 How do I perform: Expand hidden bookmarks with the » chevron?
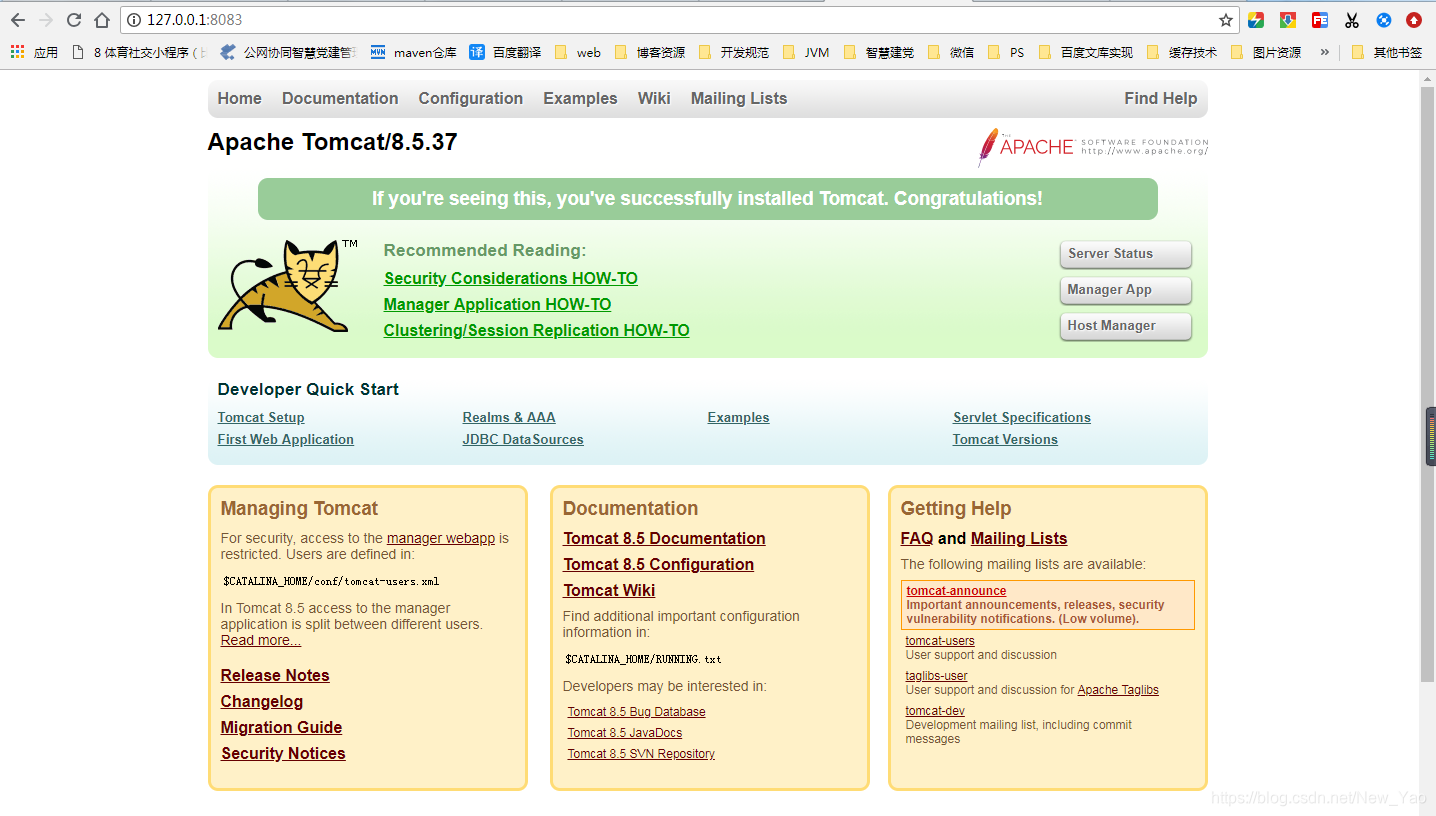(x=1324, y=52)
